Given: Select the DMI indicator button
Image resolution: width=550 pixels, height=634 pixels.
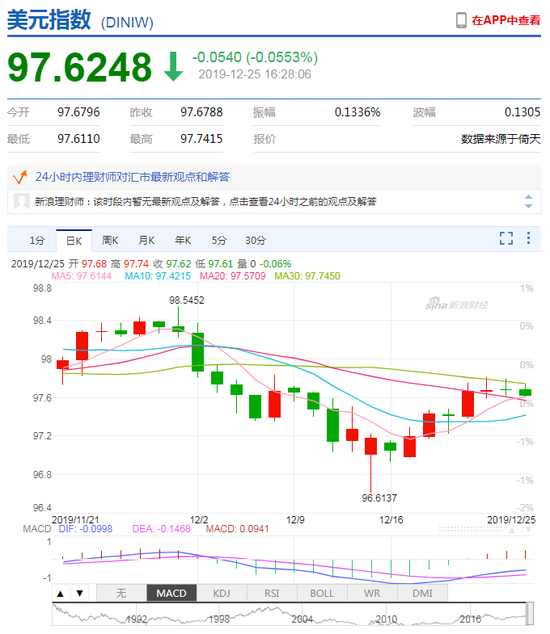Looking at the screenshot, I should coord(422,594).
